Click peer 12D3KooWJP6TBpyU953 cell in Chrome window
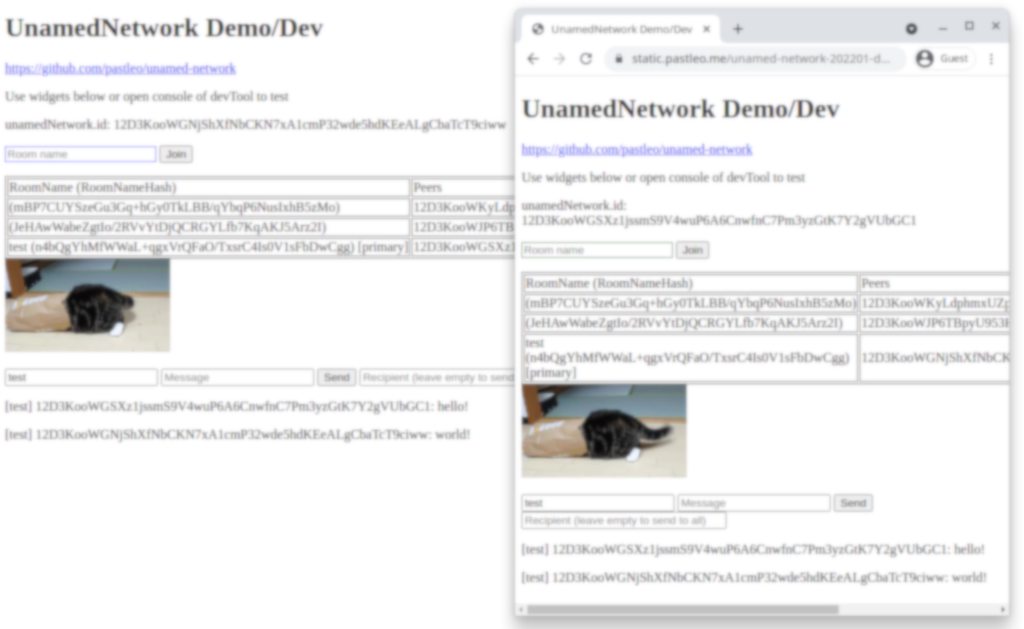Viewport: 1024px width, 629px height. click(934, 323)
